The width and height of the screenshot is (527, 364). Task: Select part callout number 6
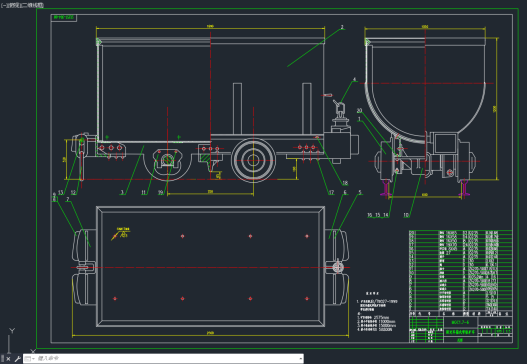coord(345,192)
